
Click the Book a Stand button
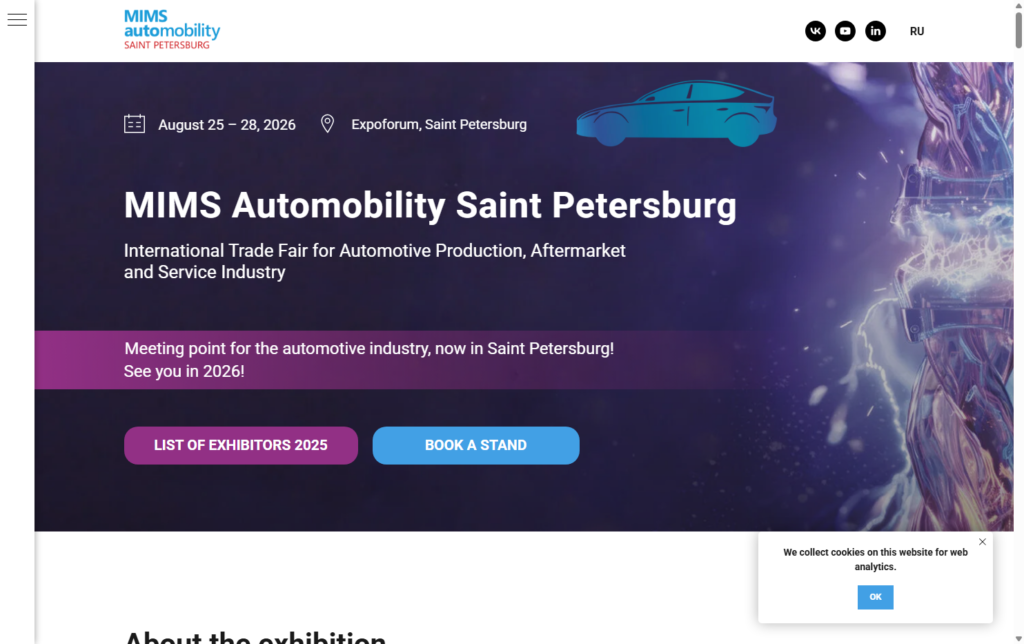tap(476, 445)
